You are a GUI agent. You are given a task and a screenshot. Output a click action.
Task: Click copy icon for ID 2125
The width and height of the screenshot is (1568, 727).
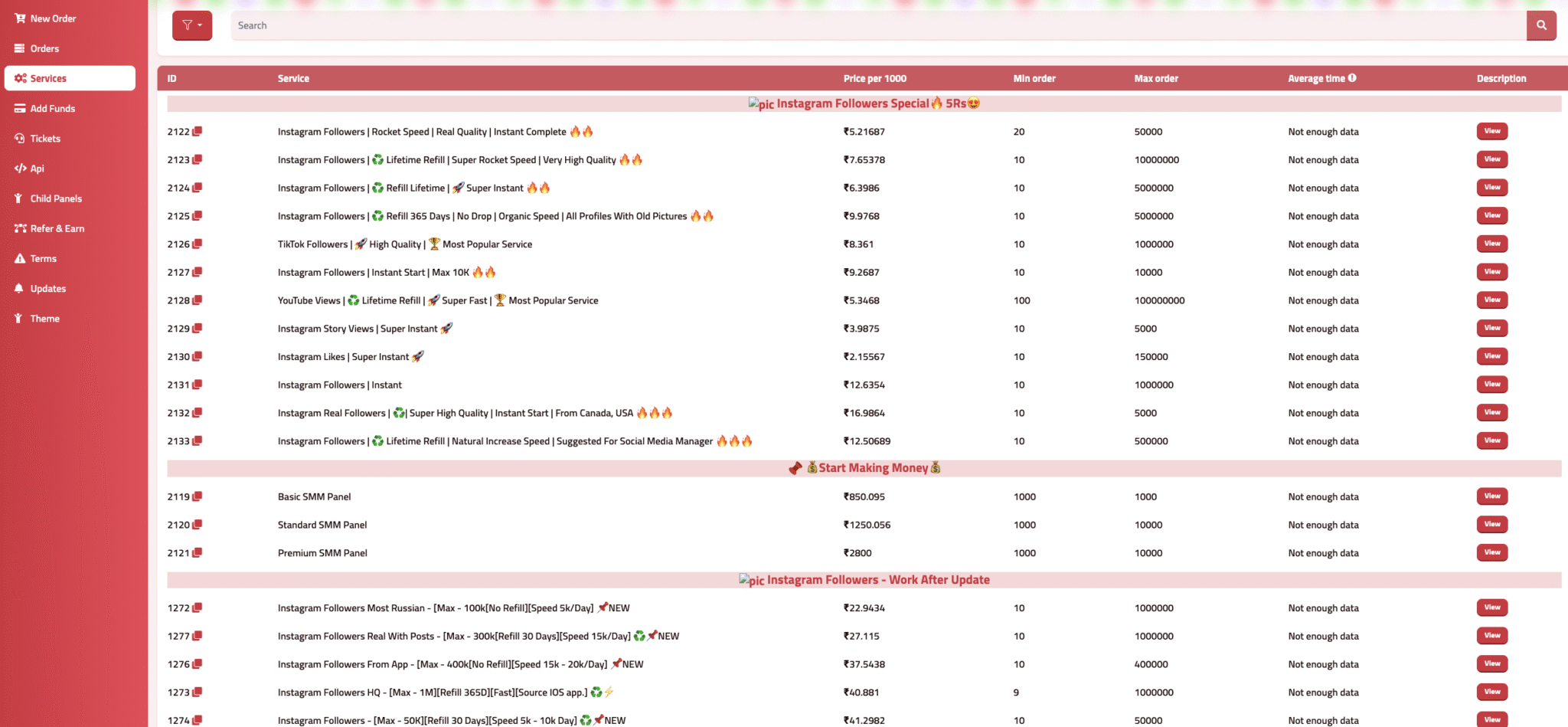click(198, 216)
